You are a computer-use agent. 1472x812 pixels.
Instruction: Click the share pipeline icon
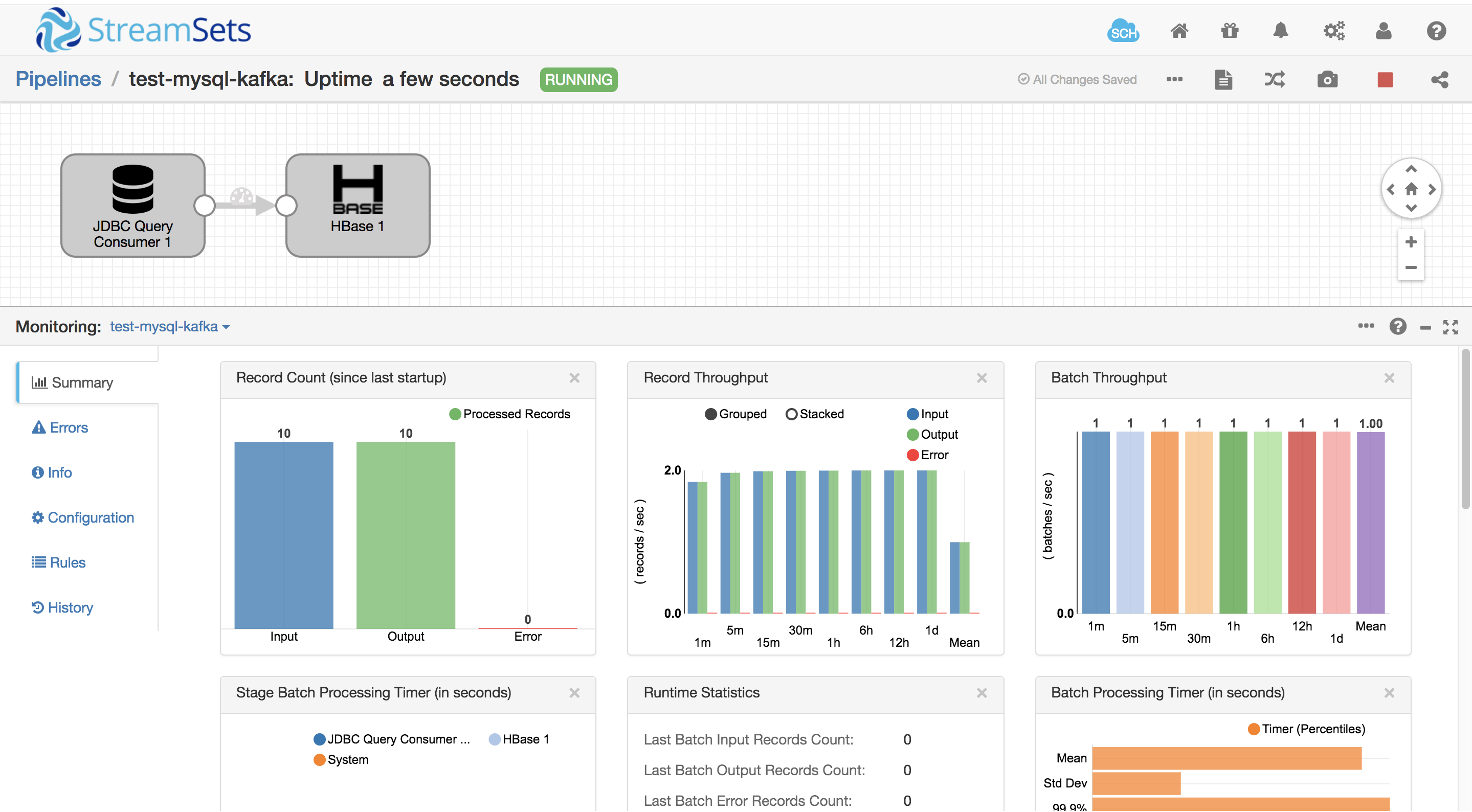[1439, 79]
